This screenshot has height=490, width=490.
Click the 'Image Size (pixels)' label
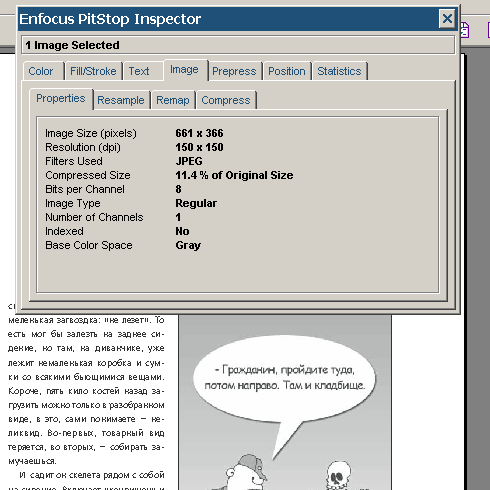[x=91, y=133]
